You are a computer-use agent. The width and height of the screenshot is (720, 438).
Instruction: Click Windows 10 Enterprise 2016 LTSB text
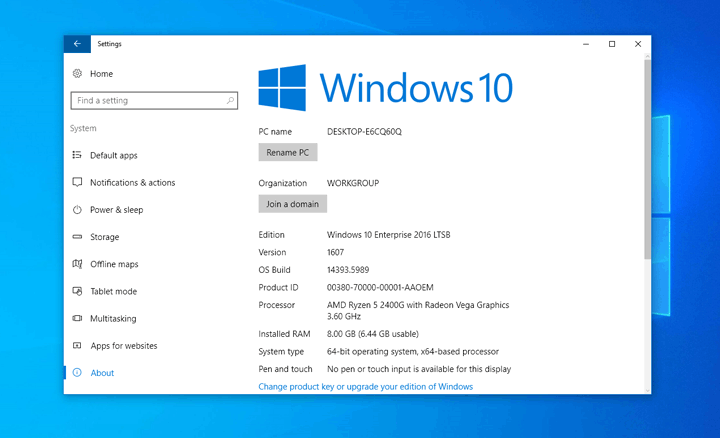point(388,235)
